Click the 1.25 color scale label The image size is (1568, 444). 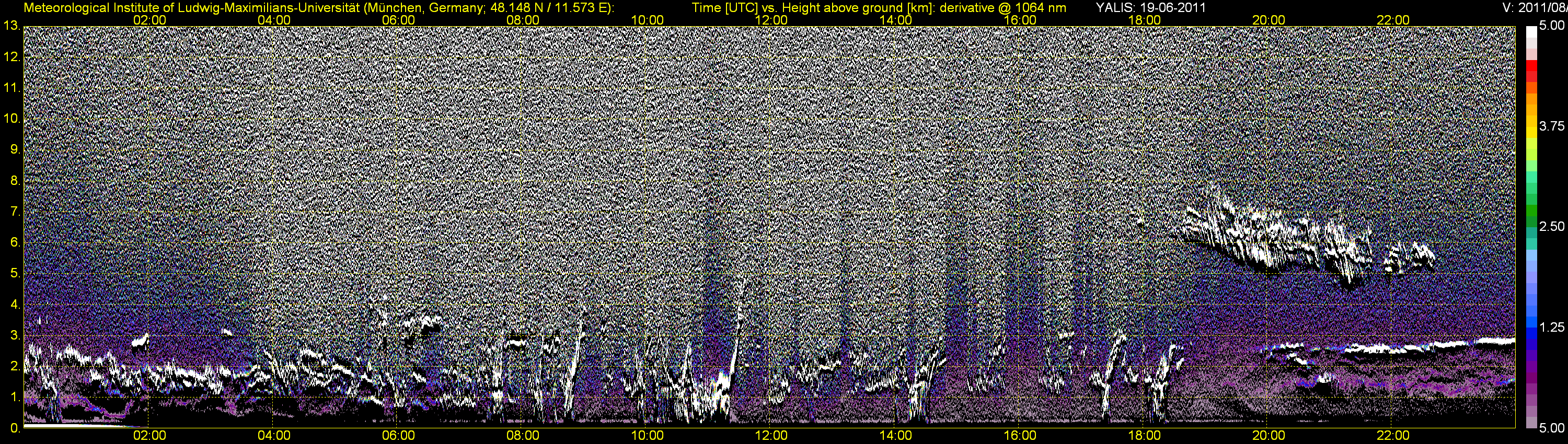[x=1553, y=327]
